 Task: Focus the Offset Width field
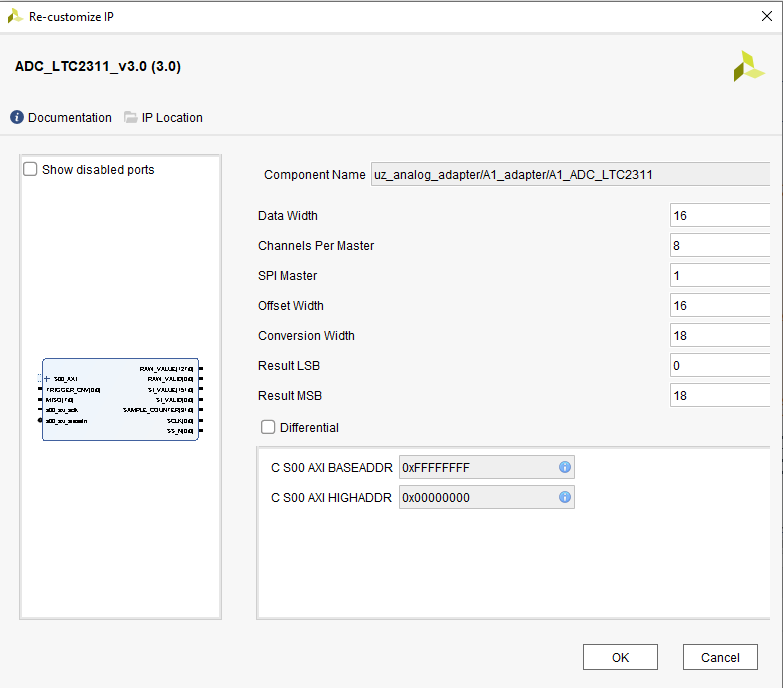pos(720,306)
